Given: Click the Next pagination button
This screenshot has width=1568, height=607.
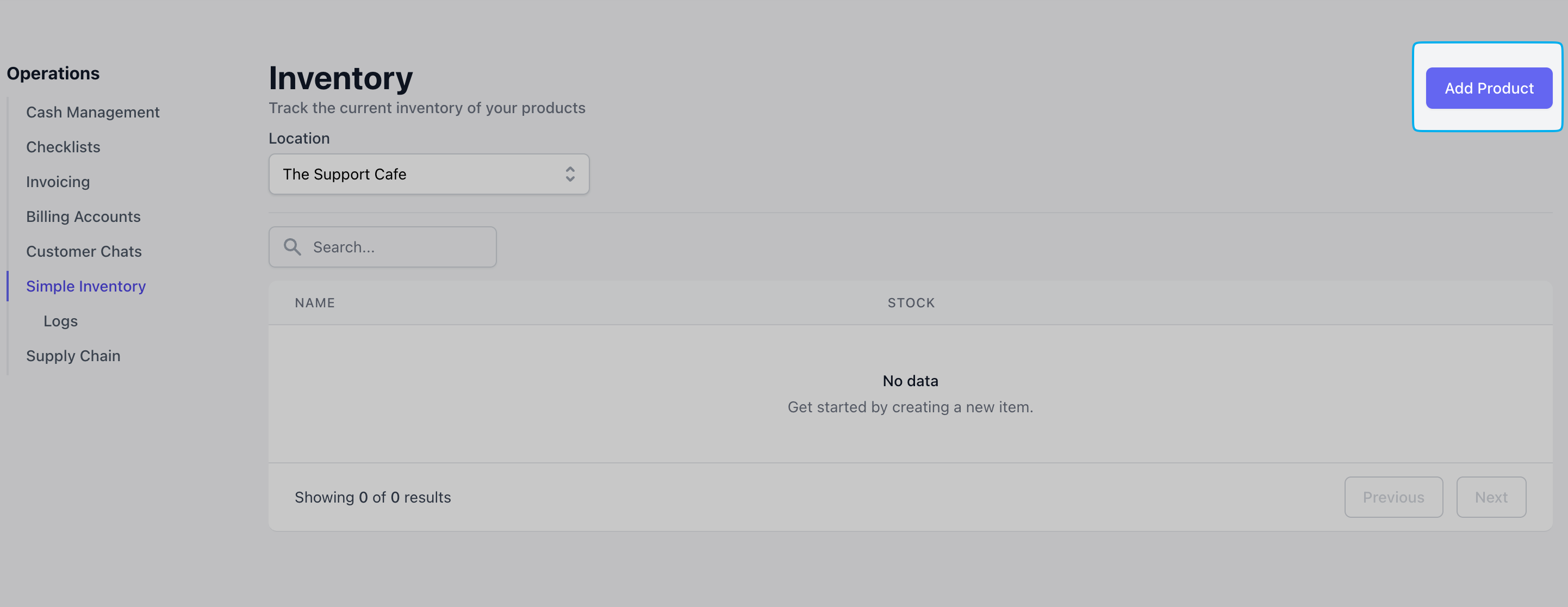Looking at the screenshot, I should [1490, 498].
